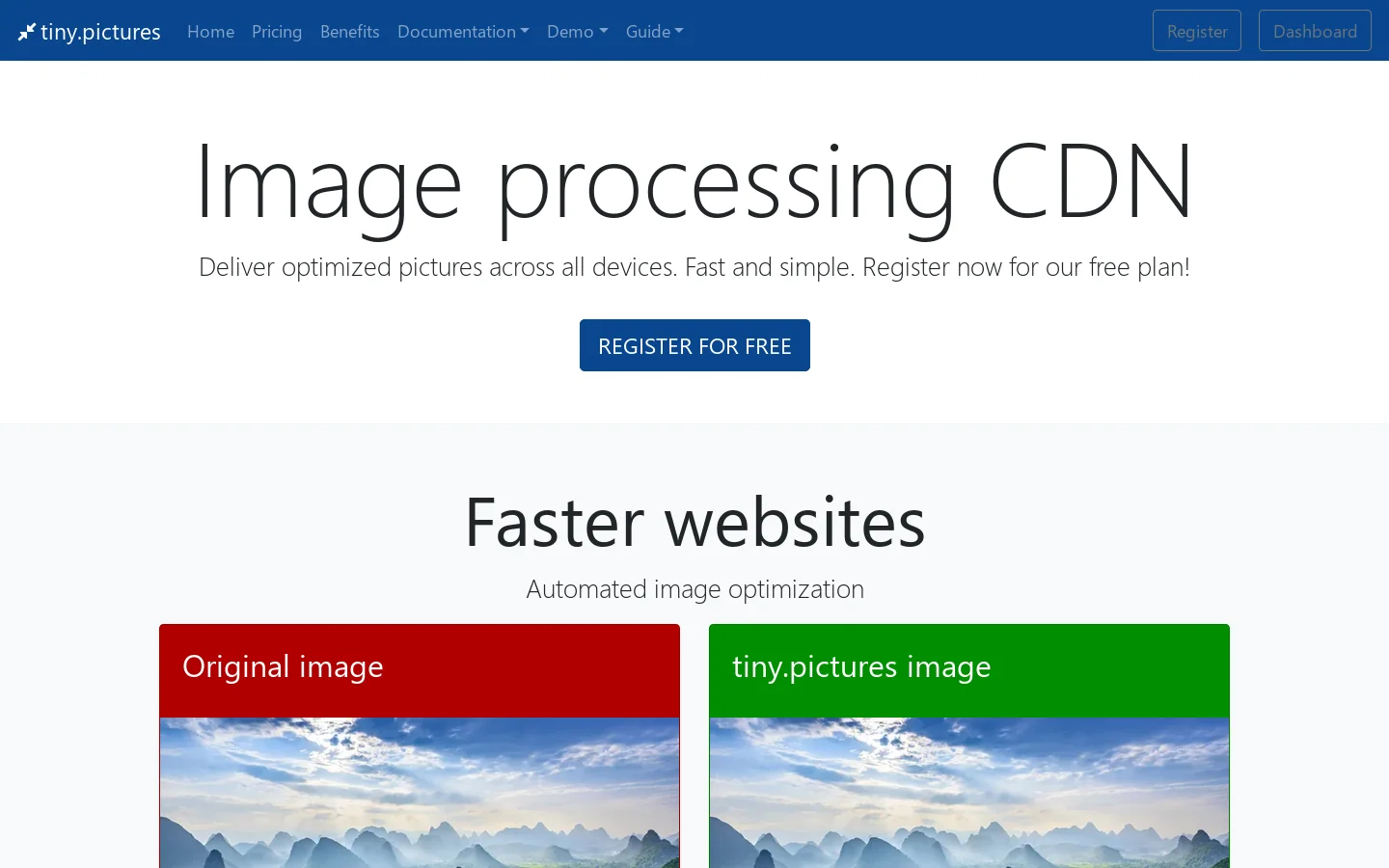The image size is (1389, 868).
Task: Click the tiny.pictures image landscape thumbnail
Action: click(969, 793)
